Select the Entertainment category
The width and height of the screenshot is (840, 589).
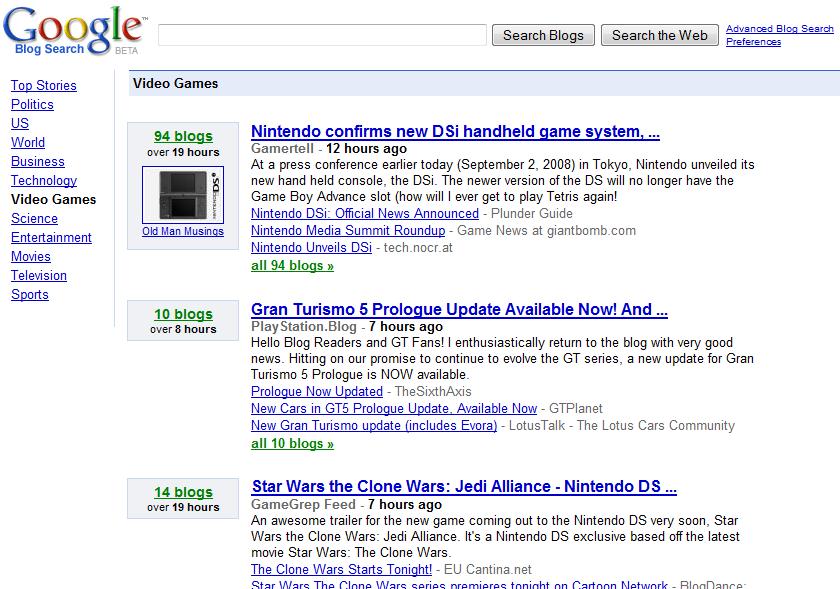click(49, 237)
